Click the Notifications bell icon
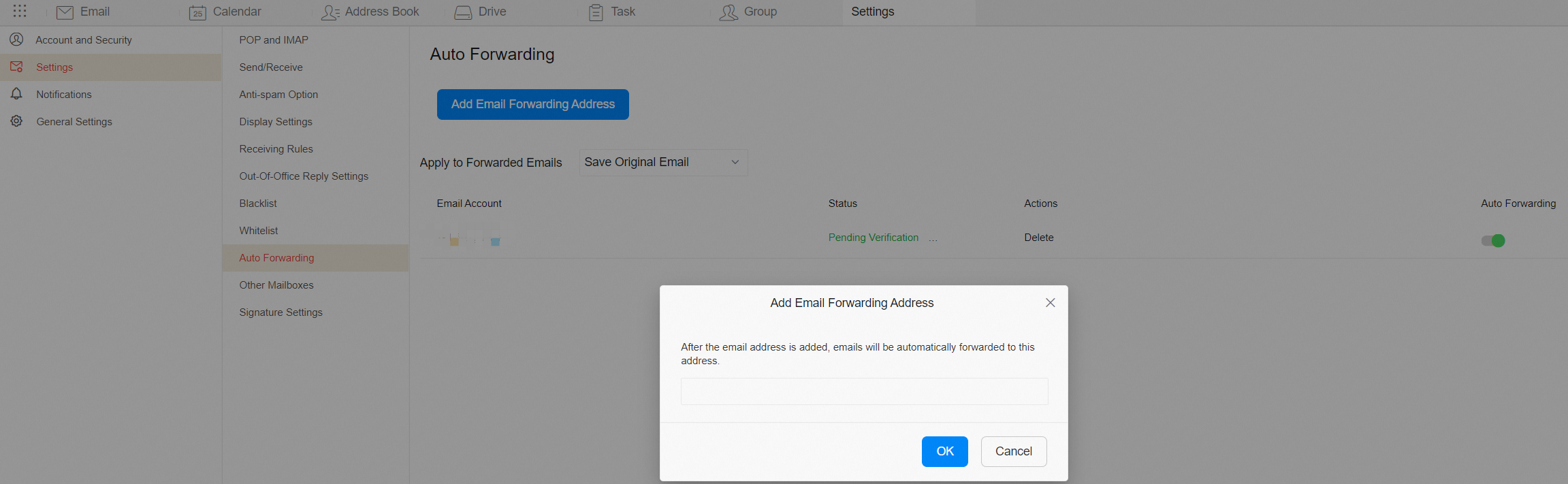 (x=17, y=94)
